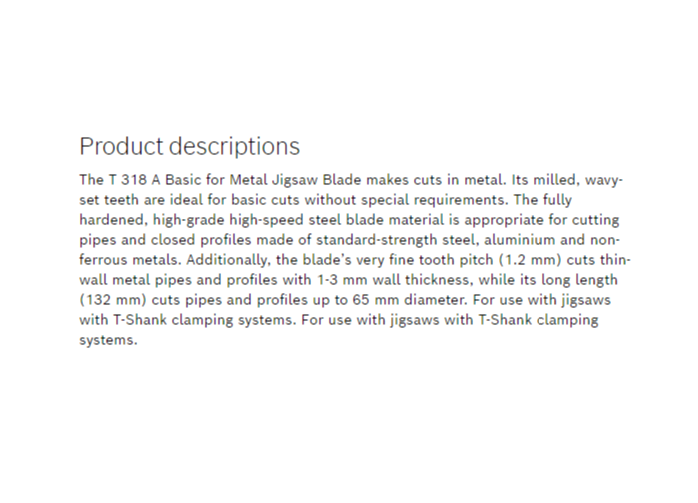Click the word "Additionally,"
Screen dimensions: 698x503
pos(229,260)
